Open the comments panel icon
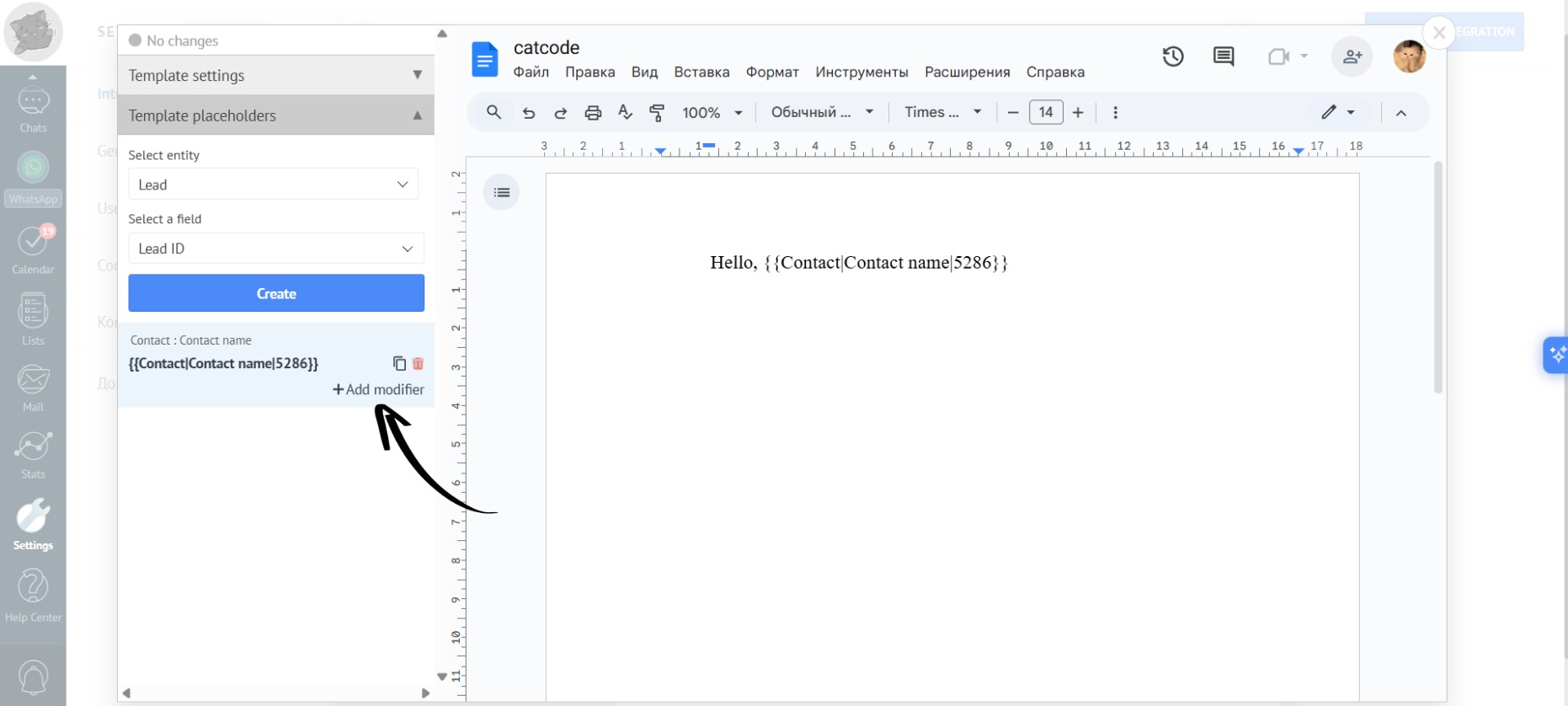The image size is (1568, 706). click(1223, 56)
